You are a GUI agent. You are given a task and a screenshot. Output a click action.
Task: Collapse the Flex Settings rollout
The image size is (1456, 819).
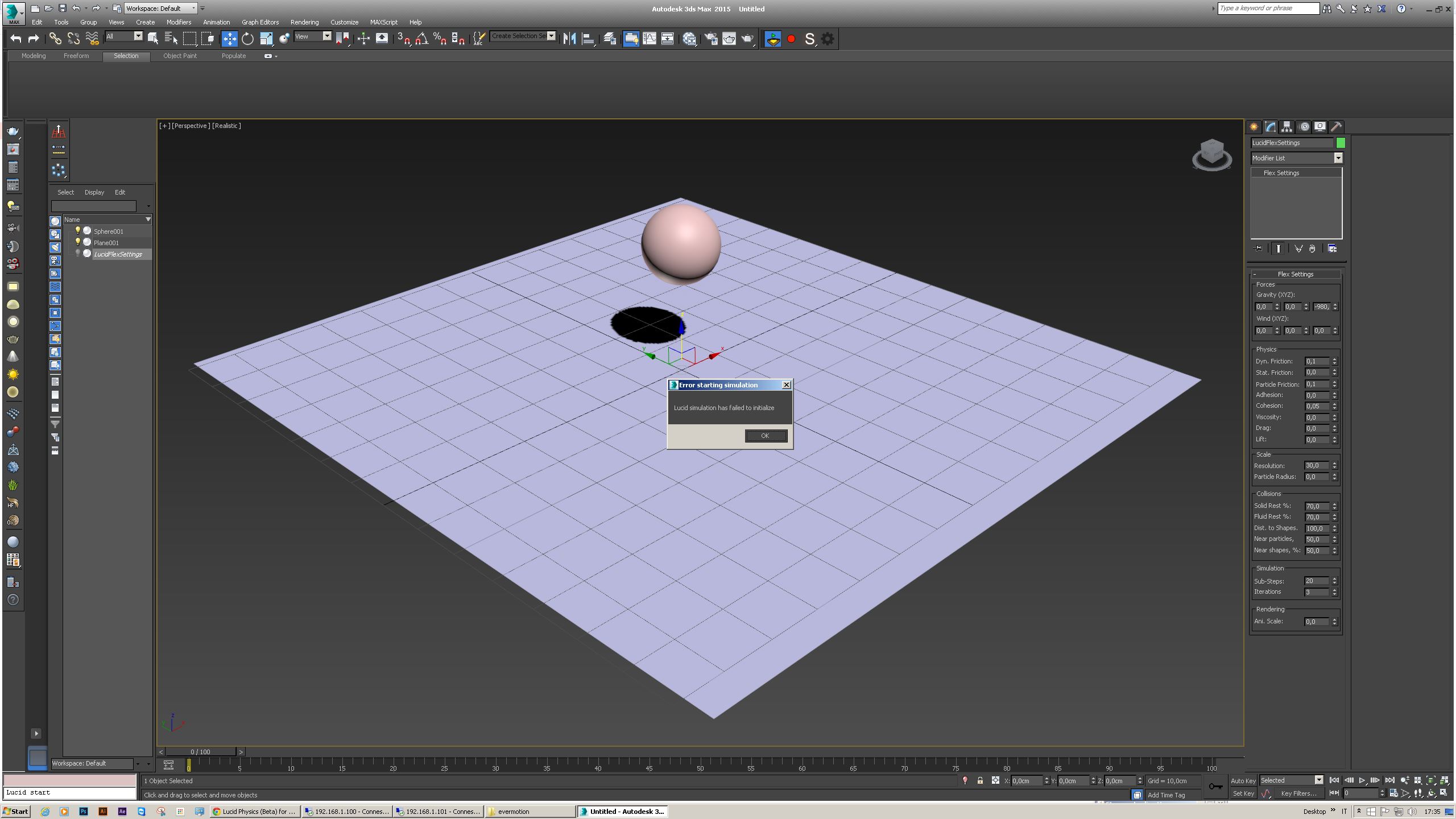point(1296,274)
